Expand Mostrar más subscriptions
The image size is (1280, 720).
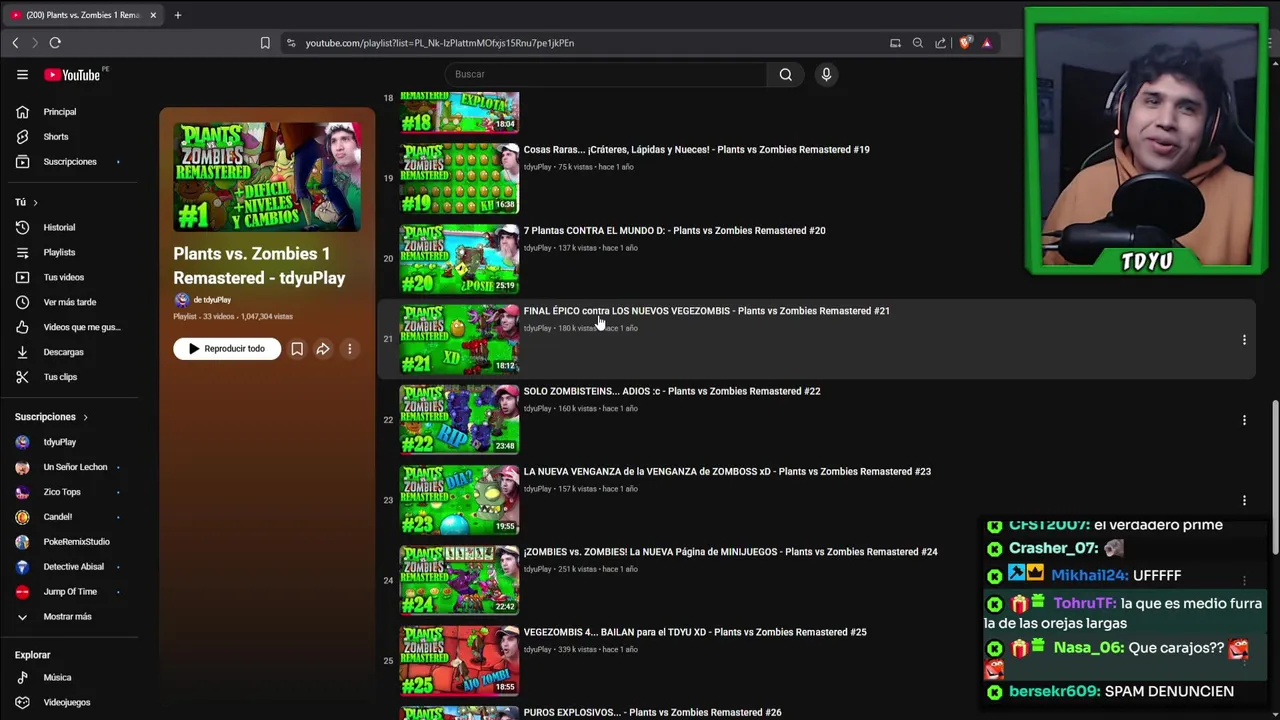tap(68, 617)
